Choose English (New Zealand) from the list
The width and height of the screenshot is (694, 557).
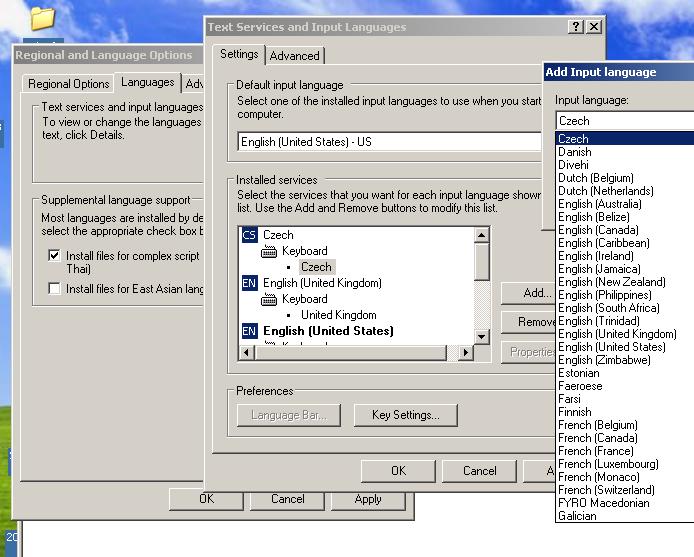pyautogui.click(x=625, y=282)
